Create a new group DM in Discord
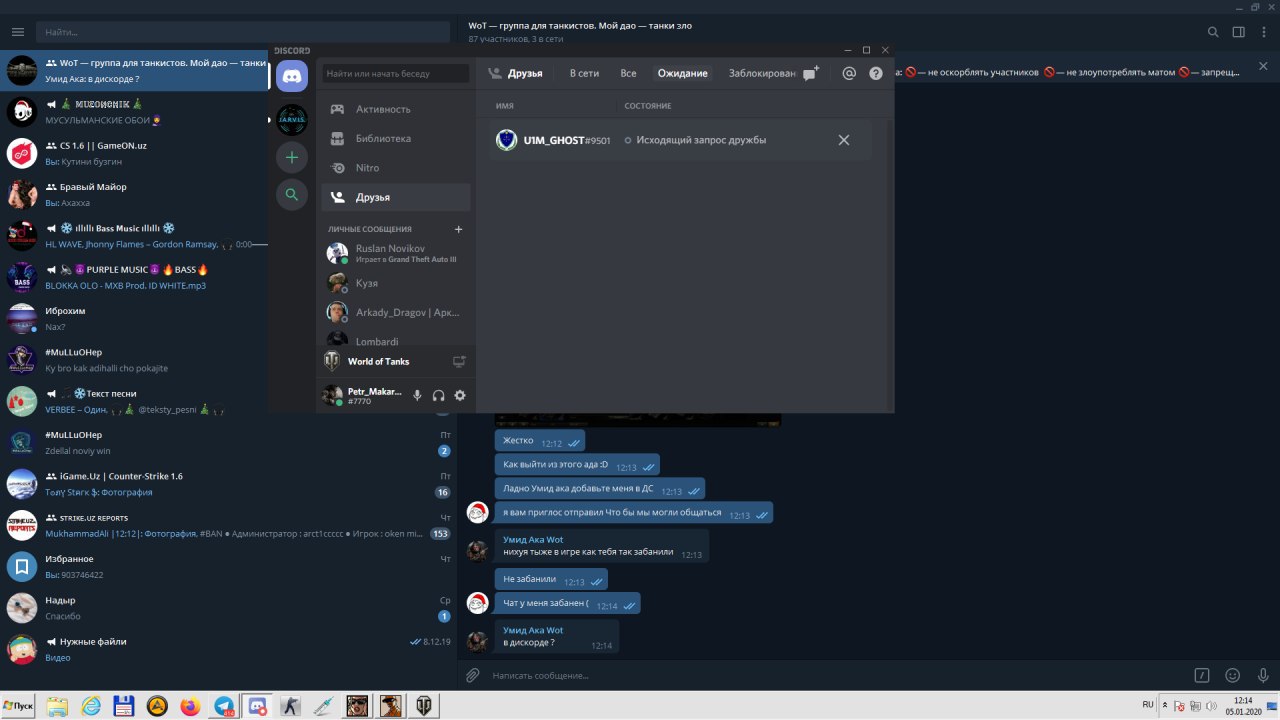This screenshot has width=1280, height=720. pyautogui.click(x=810, y=73)
